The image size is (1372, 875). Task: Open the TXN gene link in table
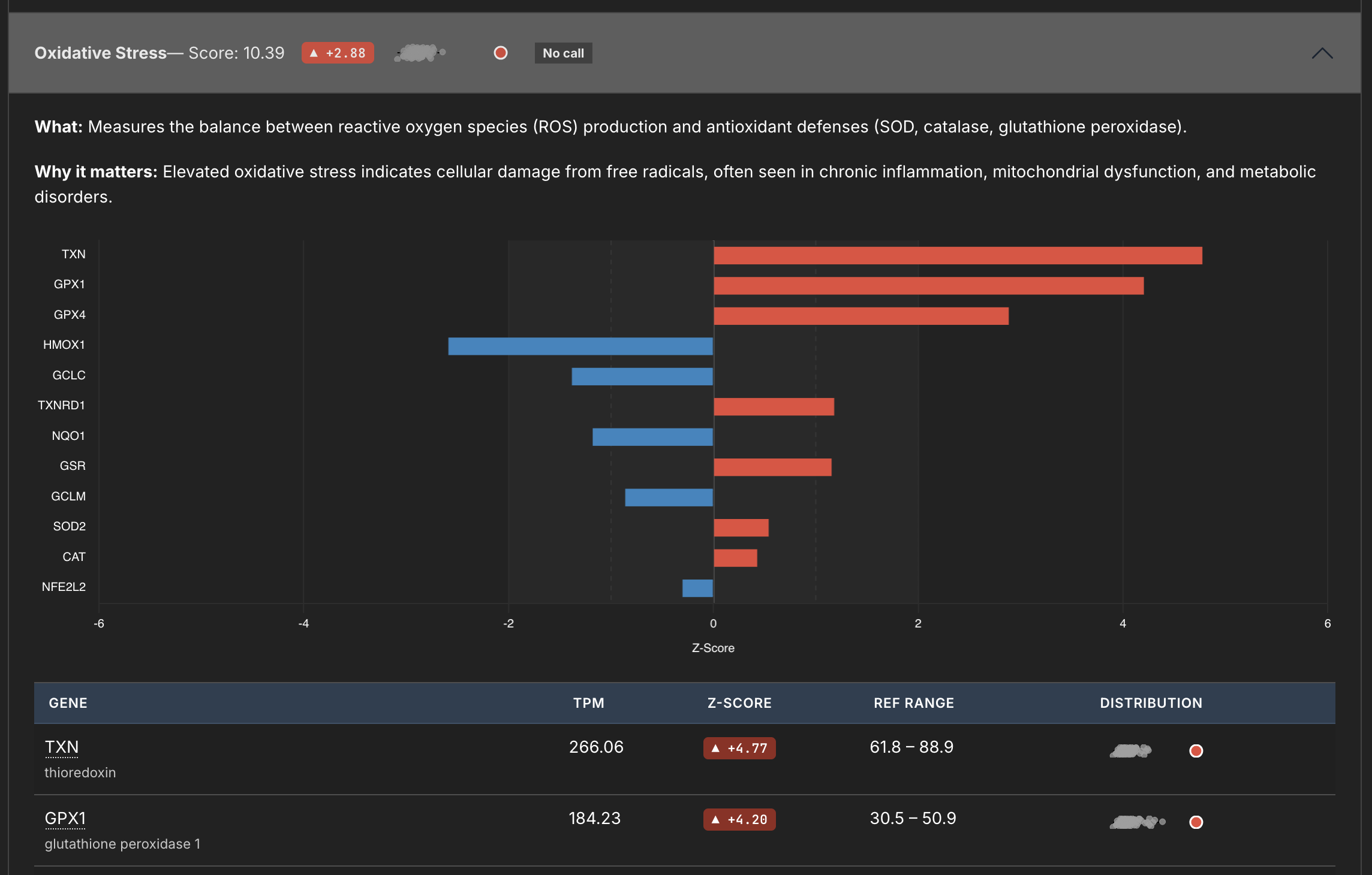[x=62, y=747]
